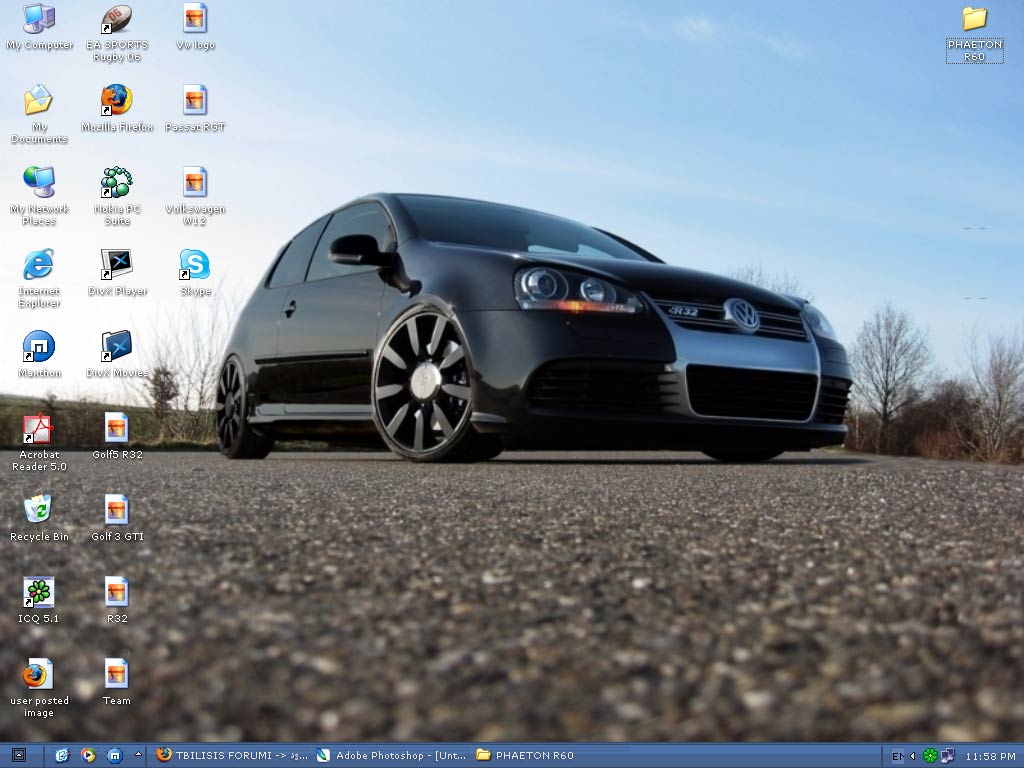Click the 11:58 PM taskbar clock
Image resolution: width=1024 pixels, height=768 pixels.
pyautogui.click(x=988, y=756)
